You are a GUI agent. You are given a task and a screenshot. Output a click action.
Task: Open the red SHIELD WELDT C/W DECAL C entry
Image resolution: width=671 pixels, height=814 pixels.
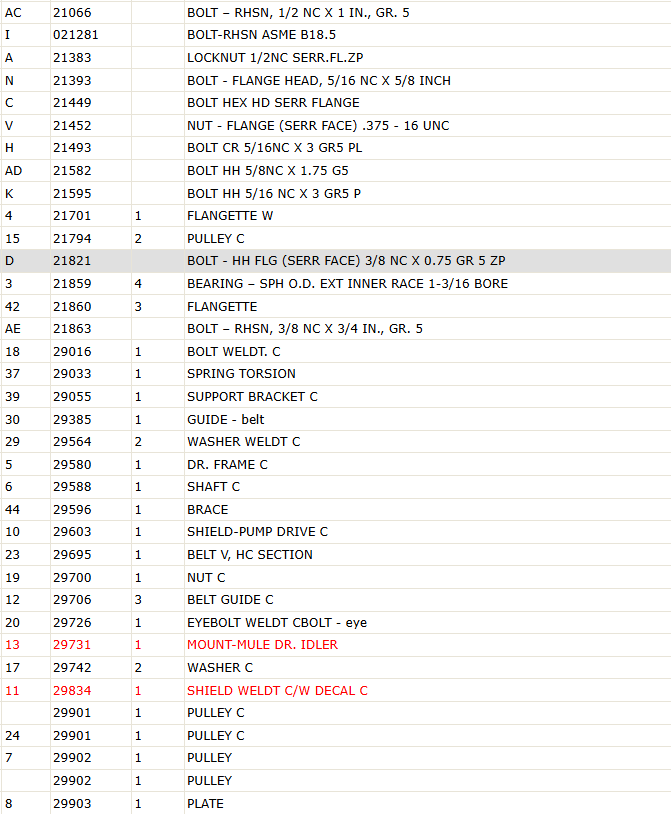click(x=277, y=690)
